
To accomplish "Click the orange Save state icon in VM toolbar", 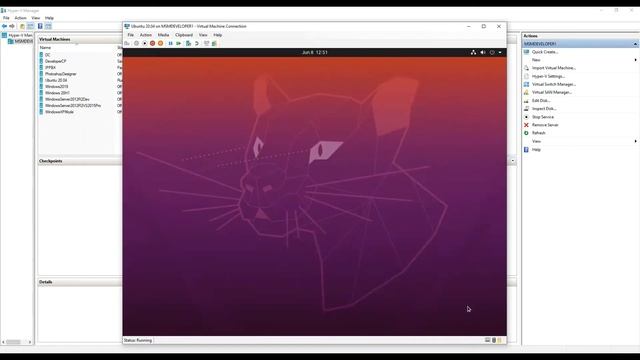I will pos(160,43).
